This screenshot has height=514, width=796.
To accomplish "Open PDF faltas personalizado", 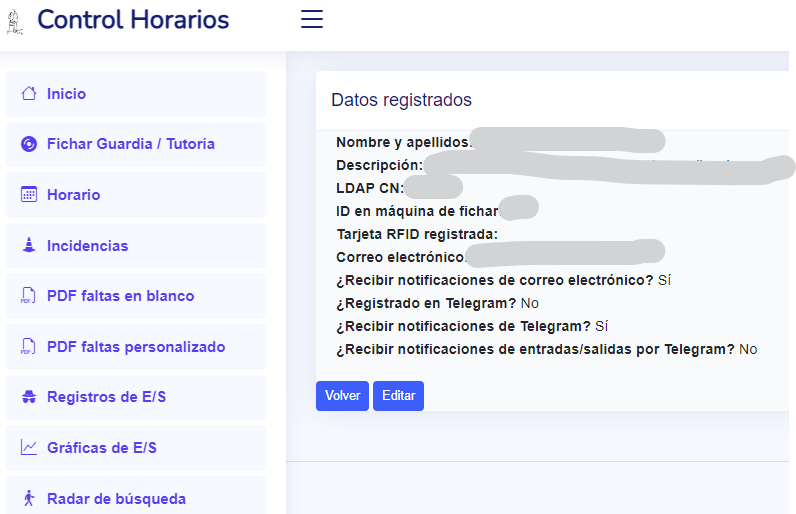I will click(x=136, y=347).
